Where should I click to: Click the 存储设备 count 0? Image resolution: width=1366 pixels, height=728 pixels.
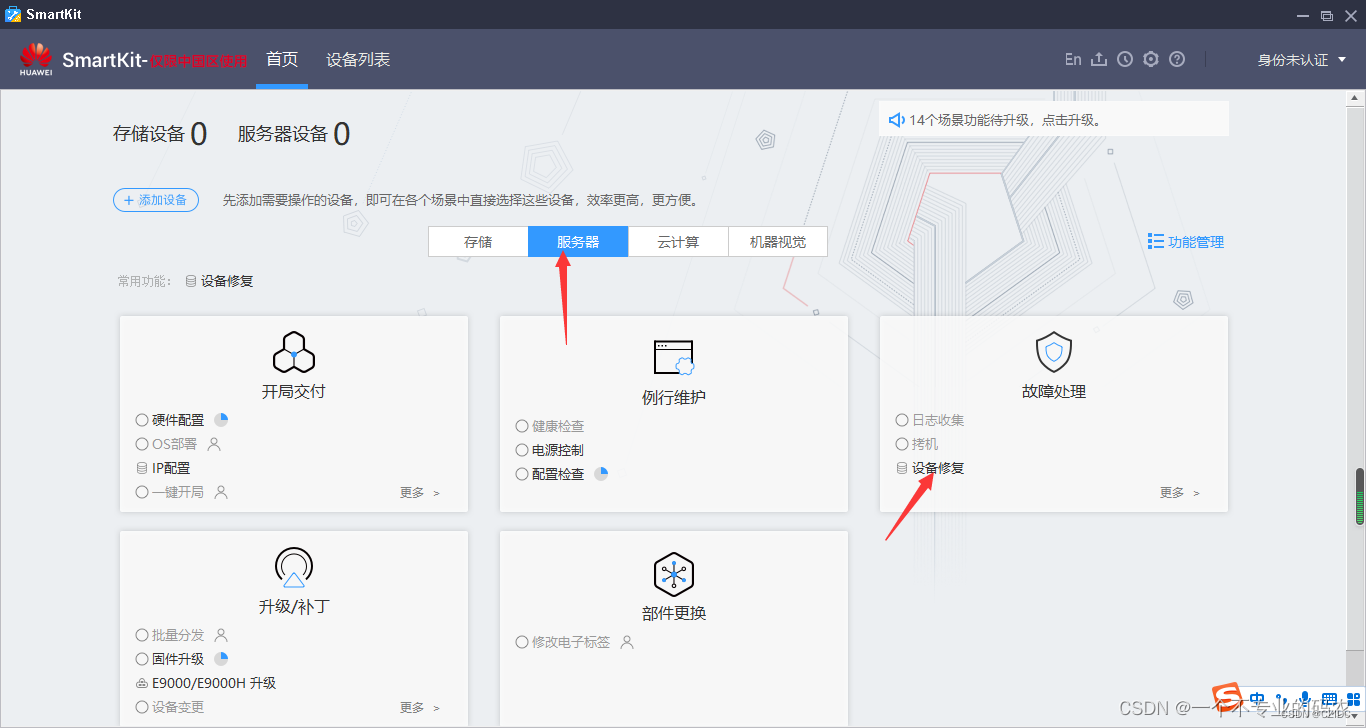click(198, 134)
